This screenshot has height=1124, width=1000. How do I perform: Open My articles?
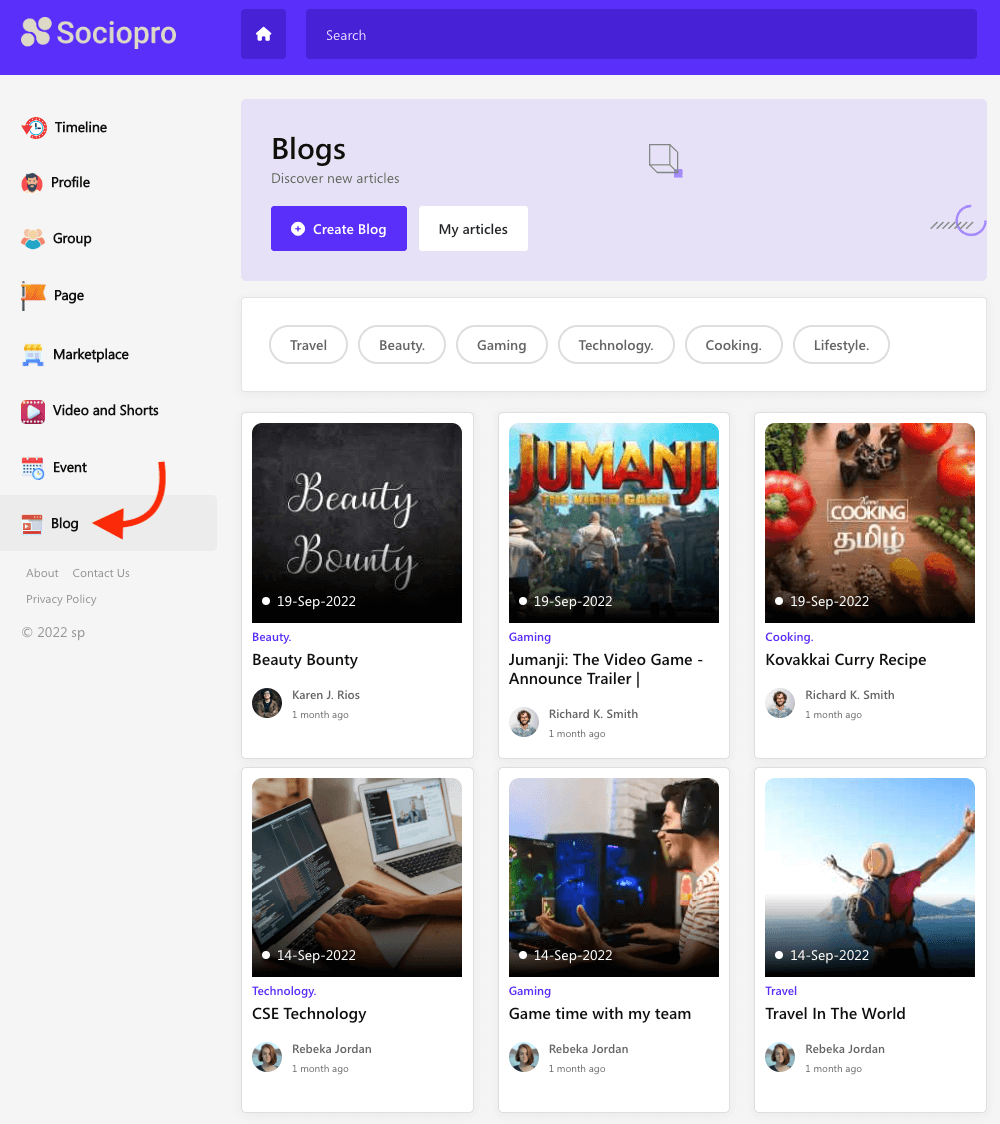click(x=473, y=229)
